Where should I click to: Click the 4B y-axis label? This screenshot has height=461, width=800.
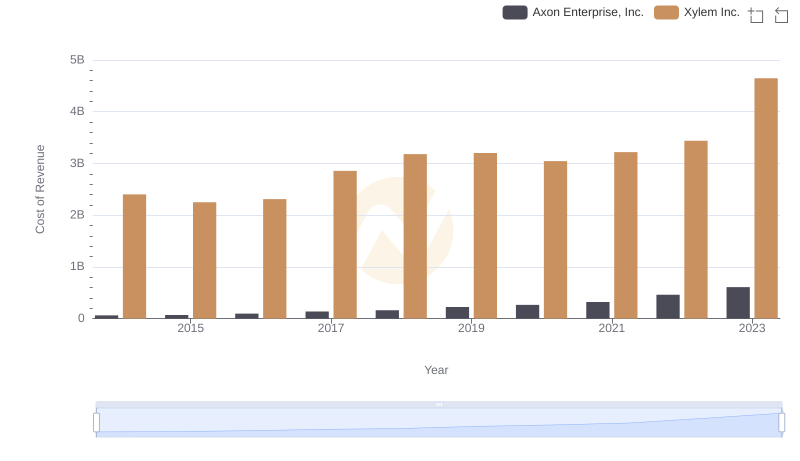point(77,111)
